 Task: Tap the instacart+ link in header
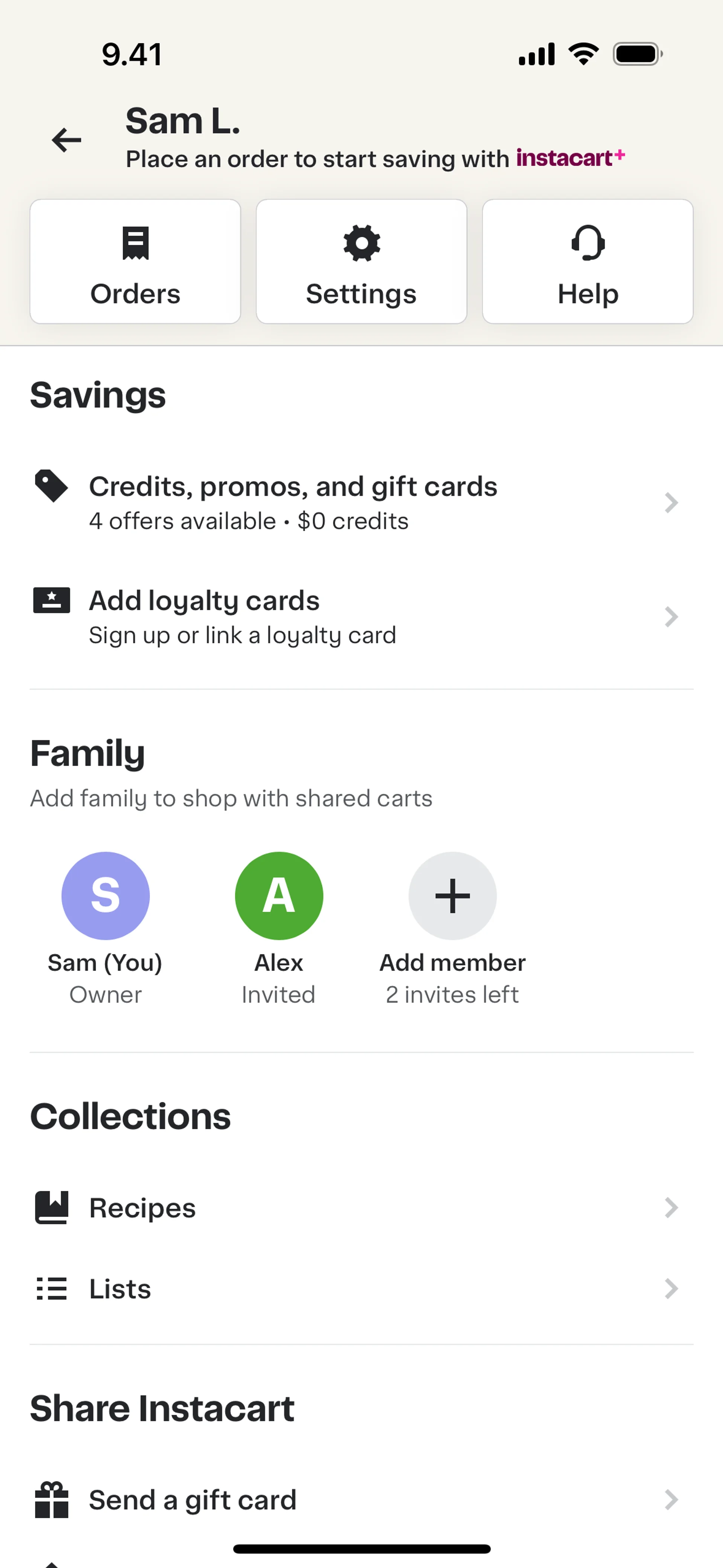570,157
